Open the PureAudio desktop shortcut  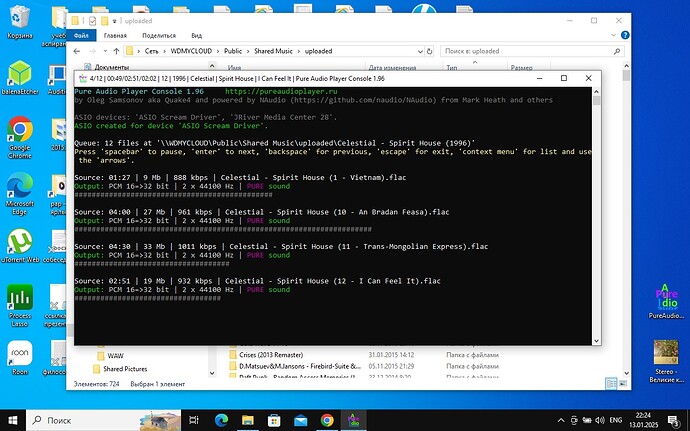666,301
